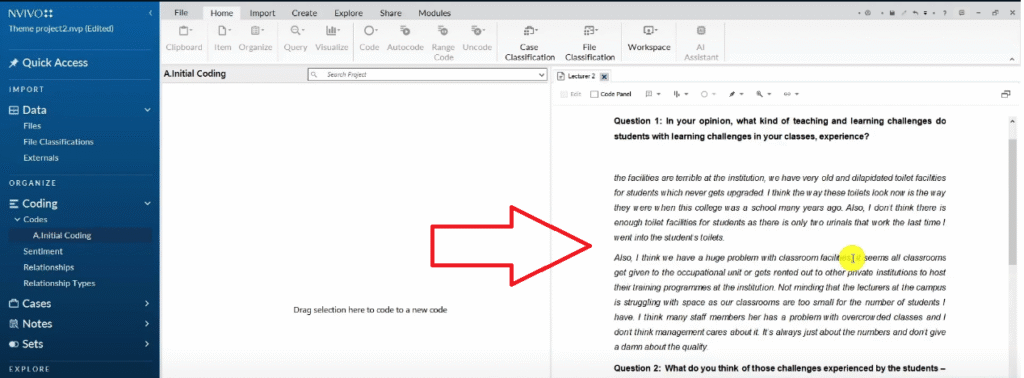Click the code circle icon in document toolbar
Viewport: 1024px width, 378px height.
point(704,94)
